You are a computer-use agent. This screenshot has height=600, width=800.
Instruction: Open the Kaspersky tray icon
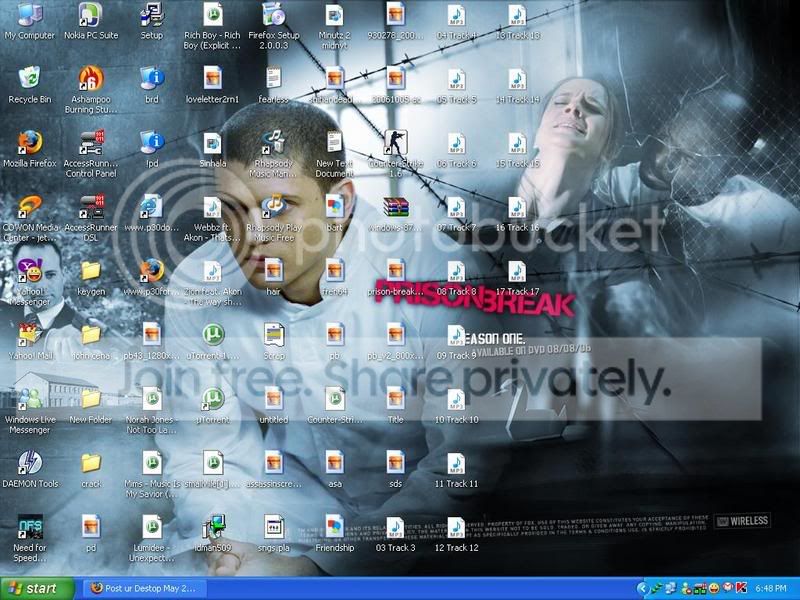(x=741, y=589)
